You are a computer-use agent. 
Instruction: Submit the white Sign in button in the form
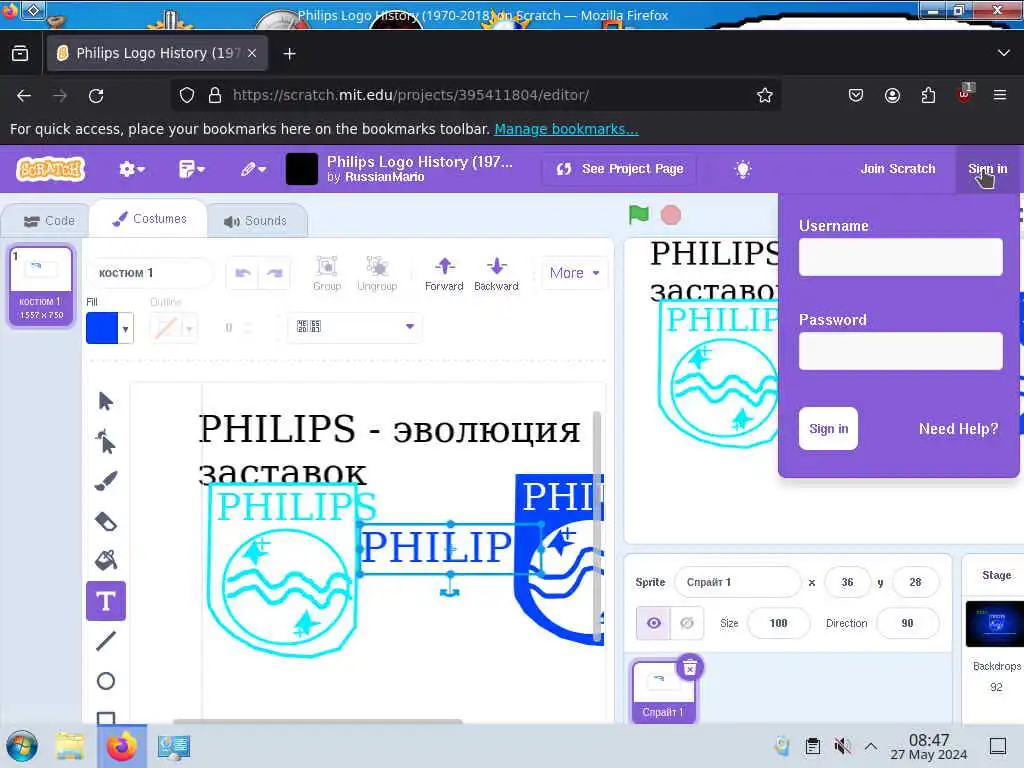pyautogui.click(x=828, y=428)
